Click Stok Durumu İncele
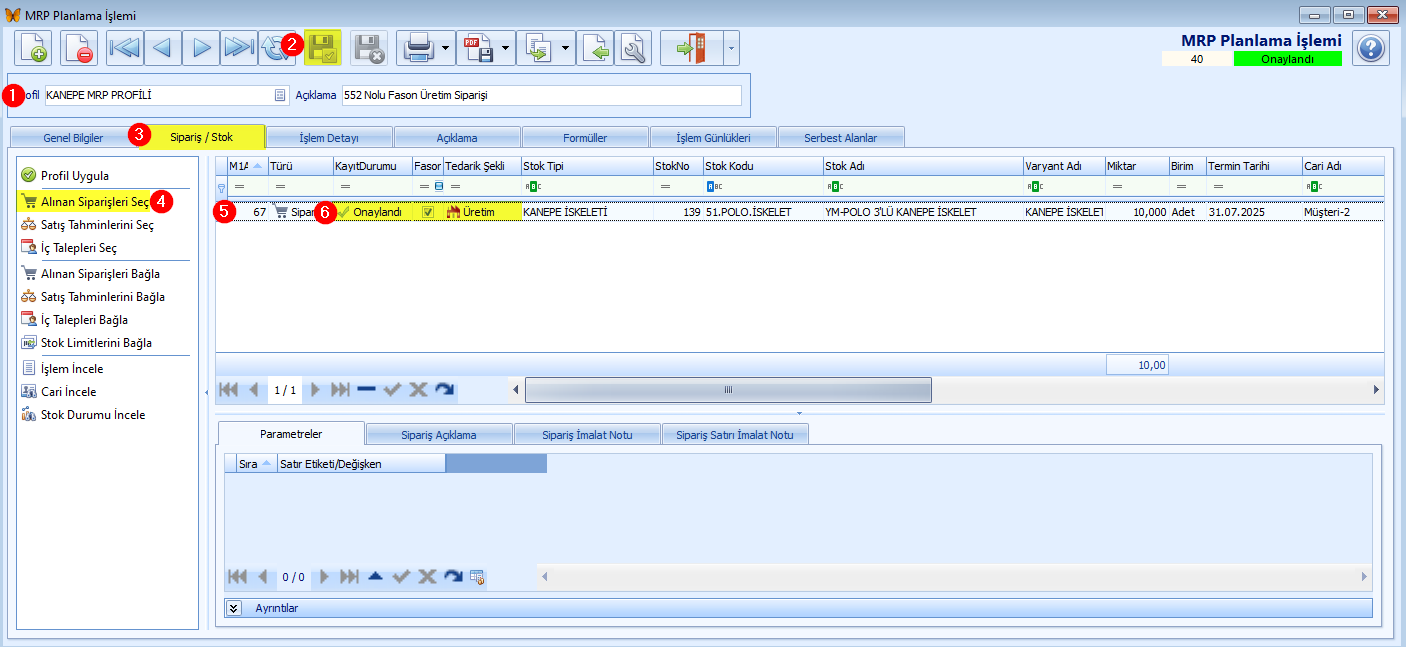 [93, 414]
